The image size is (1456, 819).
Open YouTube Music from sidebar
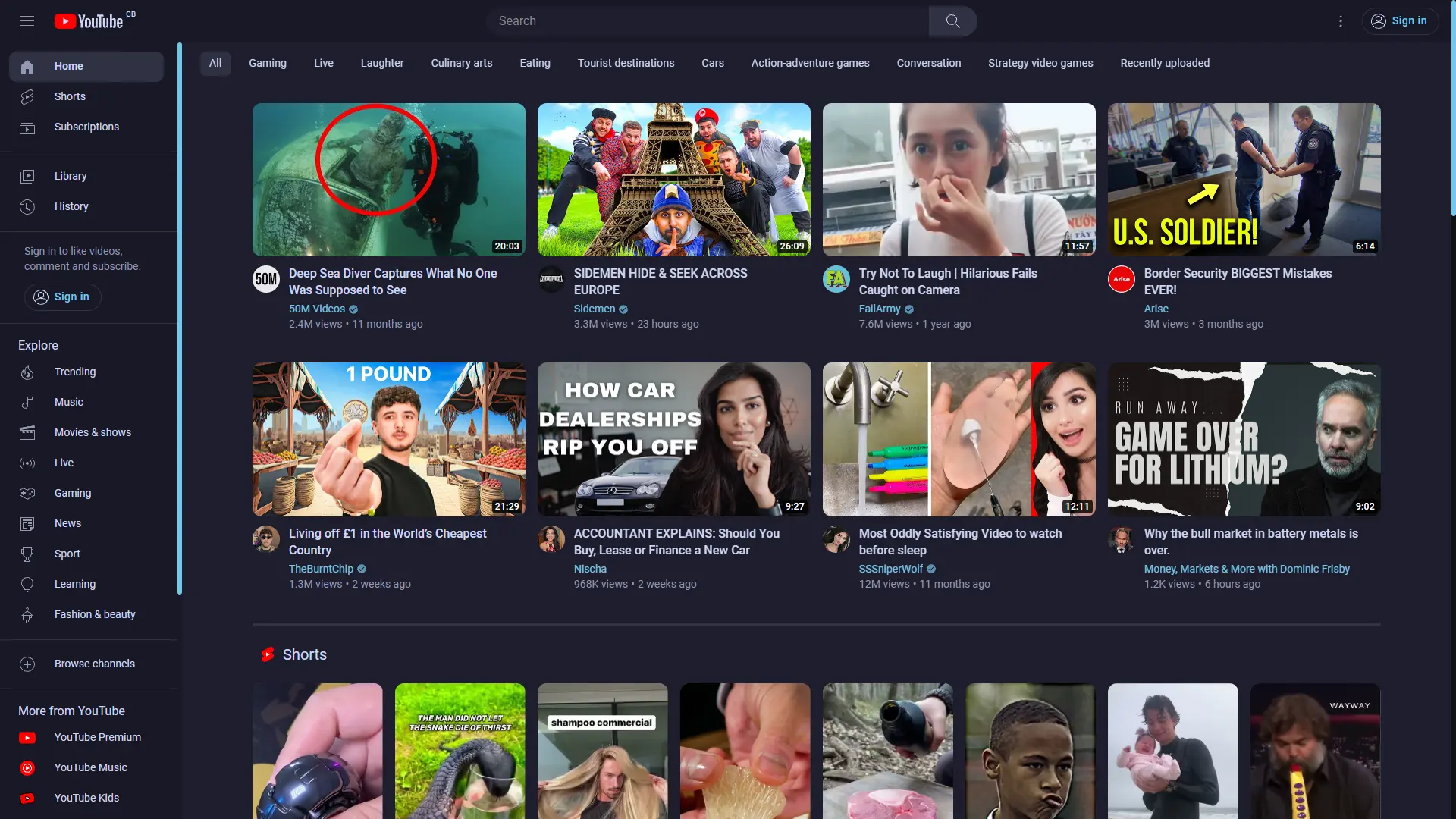[x=90, y=767]
